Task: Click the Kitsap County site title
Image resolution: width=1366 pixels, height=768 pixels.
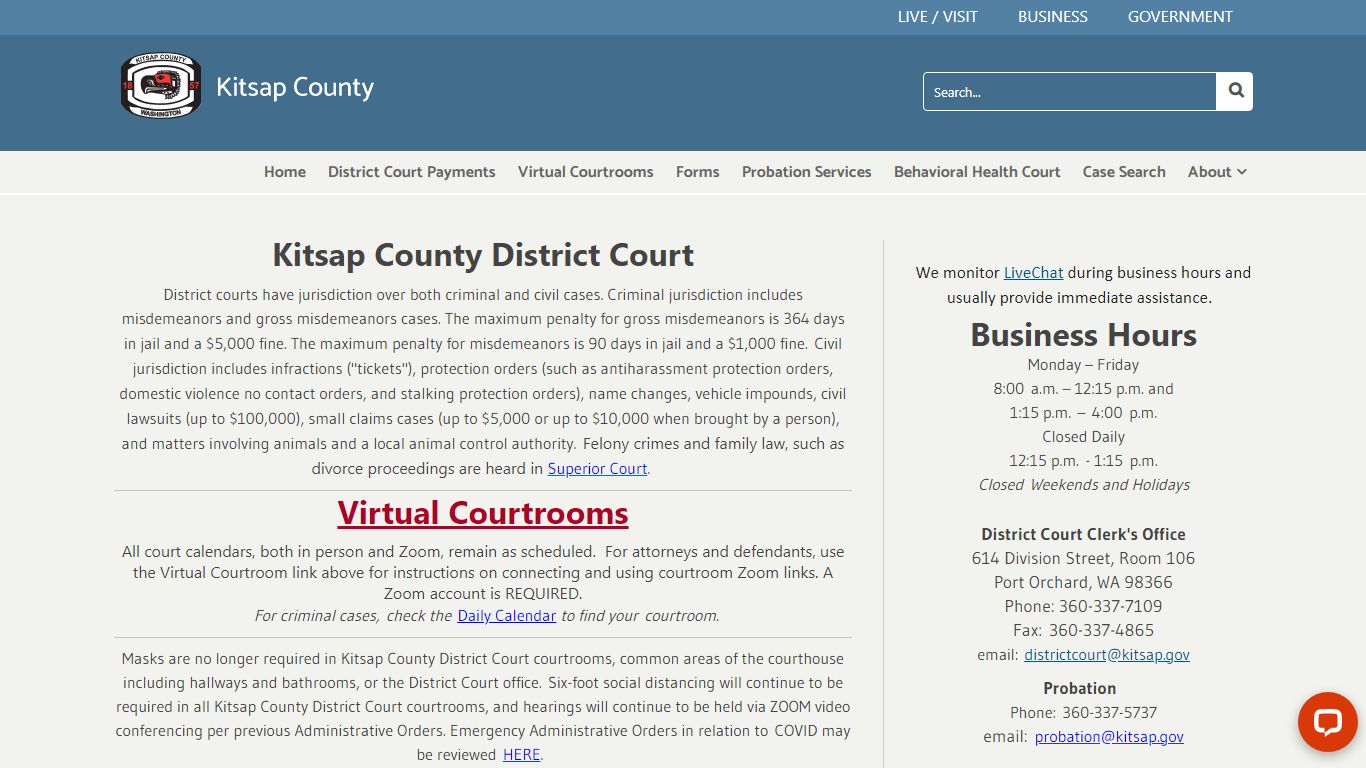Action: click(295, 87)
